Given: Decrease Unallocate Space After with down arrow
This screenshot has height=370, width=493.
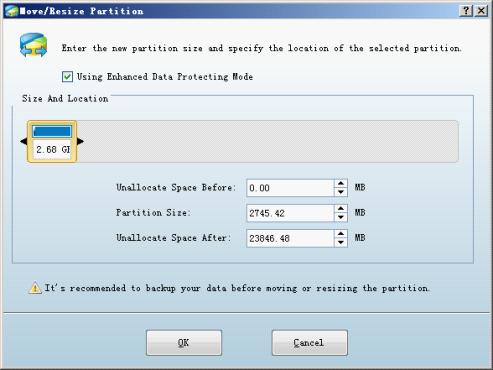Looking at the screenshot, I should point(341,243).
